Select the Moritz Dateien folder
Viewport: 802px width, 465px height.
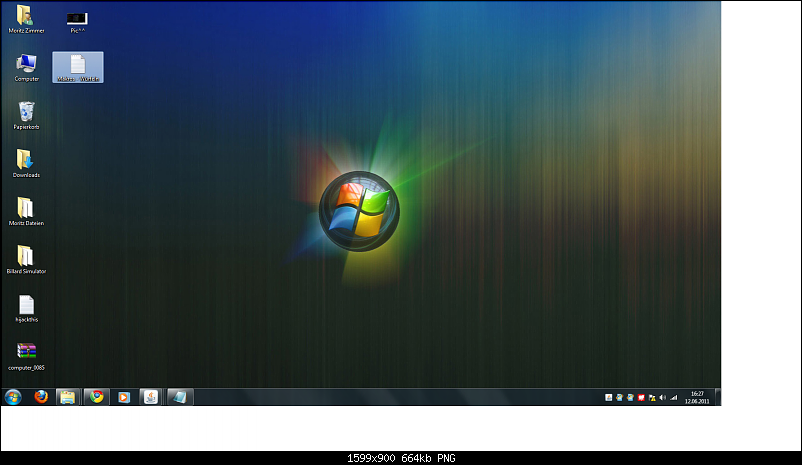[x=26, y=212]
